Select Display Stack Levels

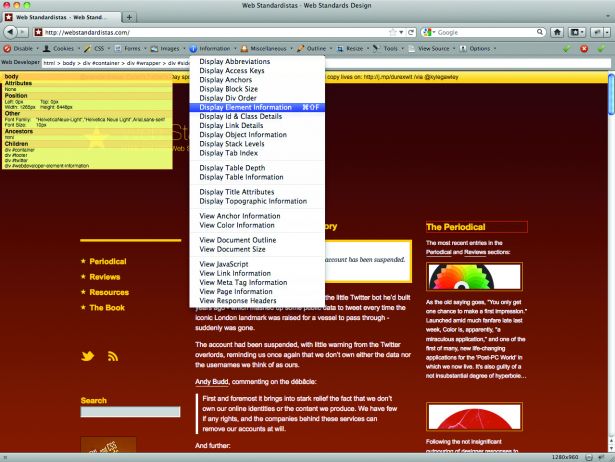(257, 144)
